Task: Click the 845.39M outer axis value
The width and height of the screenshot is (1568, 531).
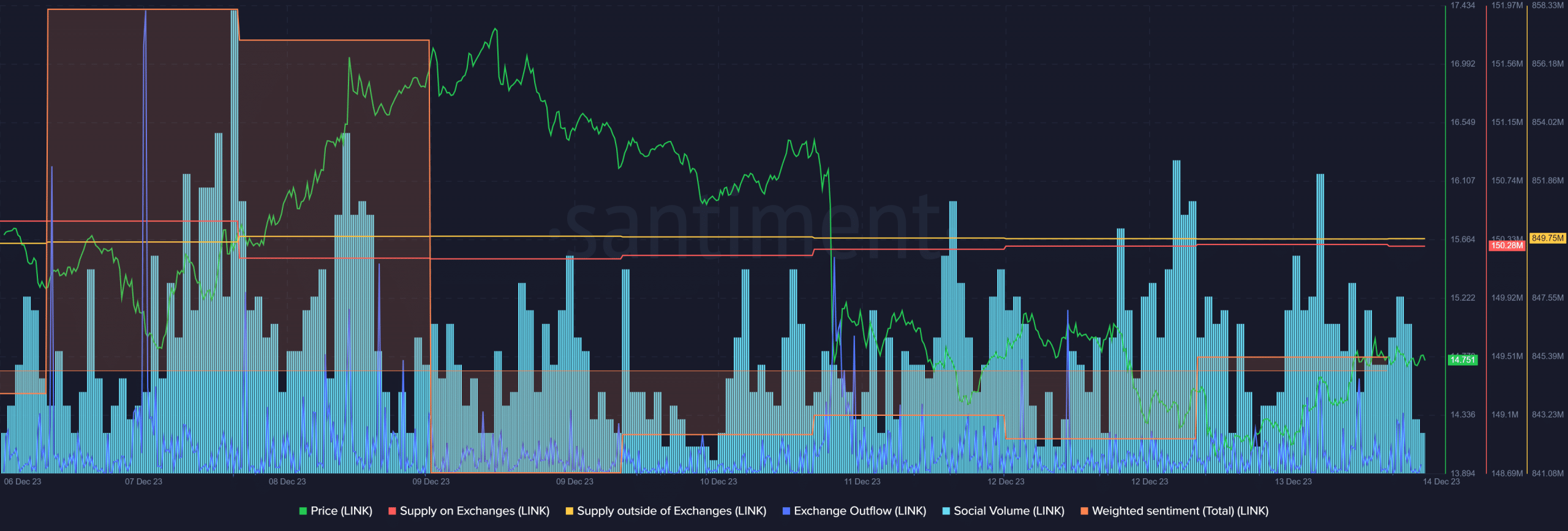Action: point(1548,356)
